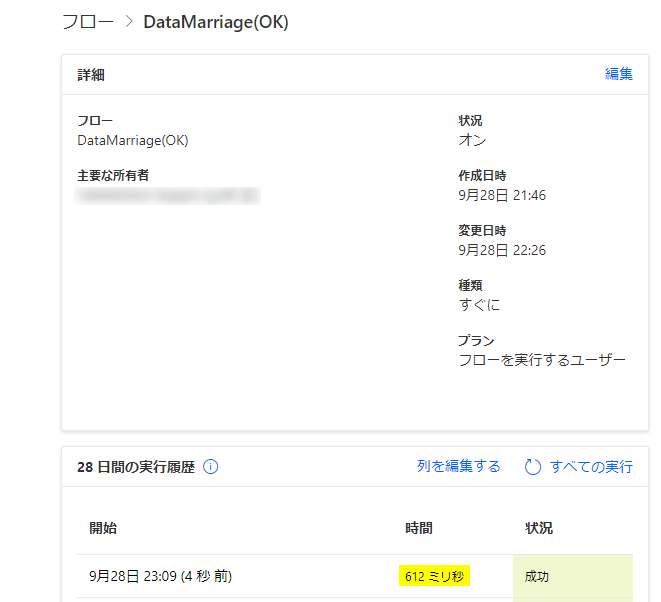The image size is (661, 602).
Task: Click the blurred 主要な所有者 value
Action: [167, 196]
